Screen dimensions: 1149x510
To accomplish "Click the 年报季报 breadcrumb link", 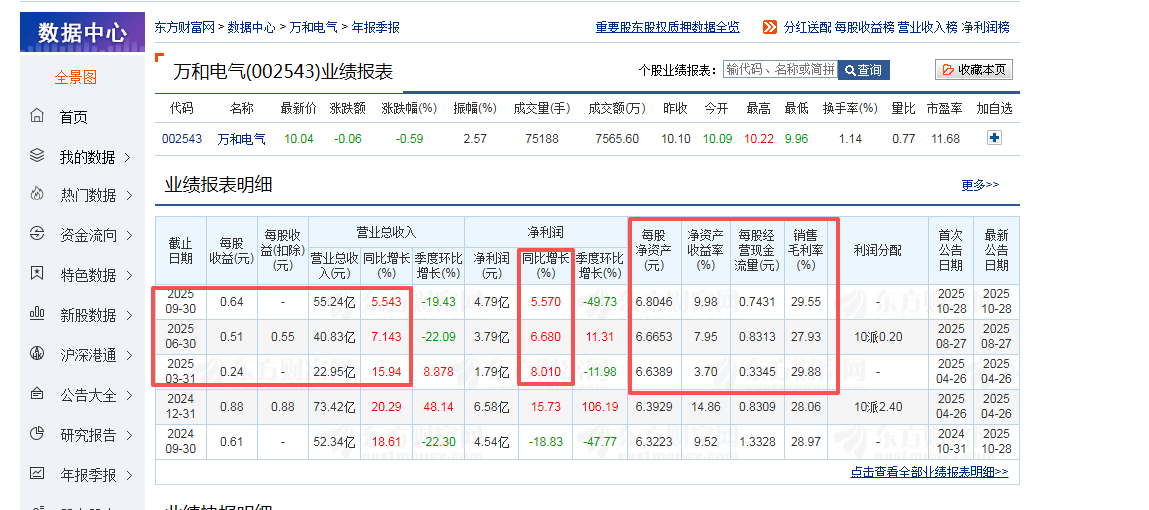I will 376,27.
